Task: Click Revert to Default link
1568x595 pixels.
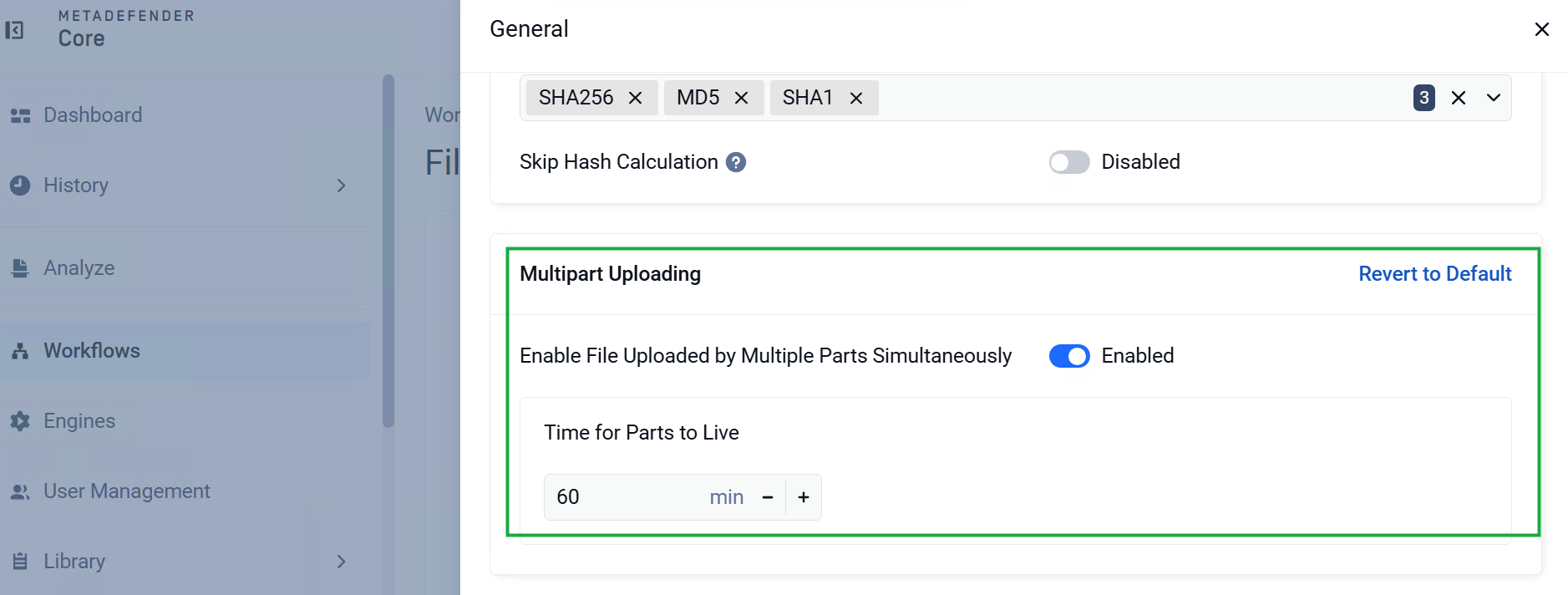Action: [1434, 274]
